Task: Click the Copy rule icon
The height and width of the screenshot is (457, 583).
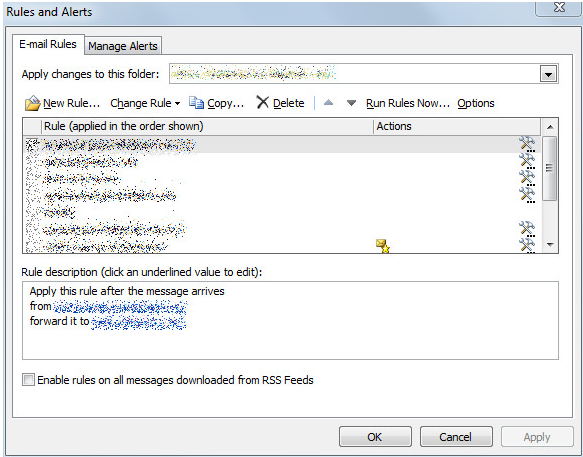Action: [x=196, y=103]
